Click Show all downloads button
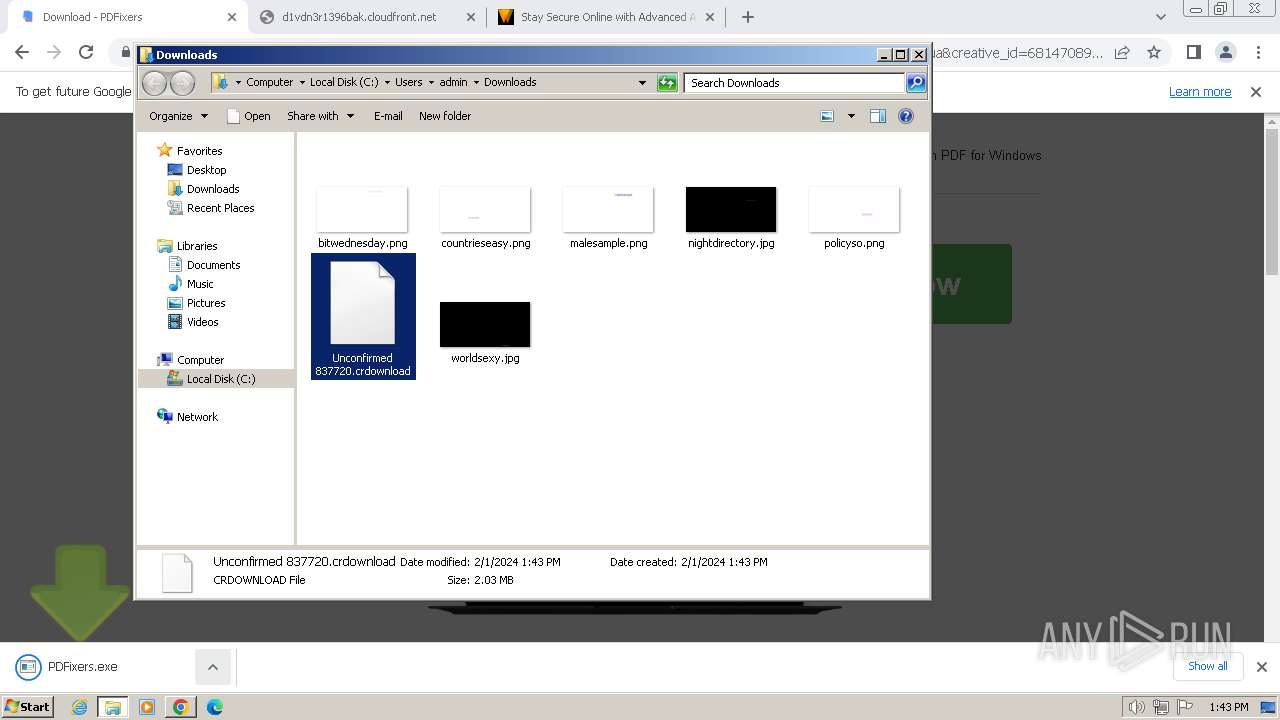 click(1208, 666)
